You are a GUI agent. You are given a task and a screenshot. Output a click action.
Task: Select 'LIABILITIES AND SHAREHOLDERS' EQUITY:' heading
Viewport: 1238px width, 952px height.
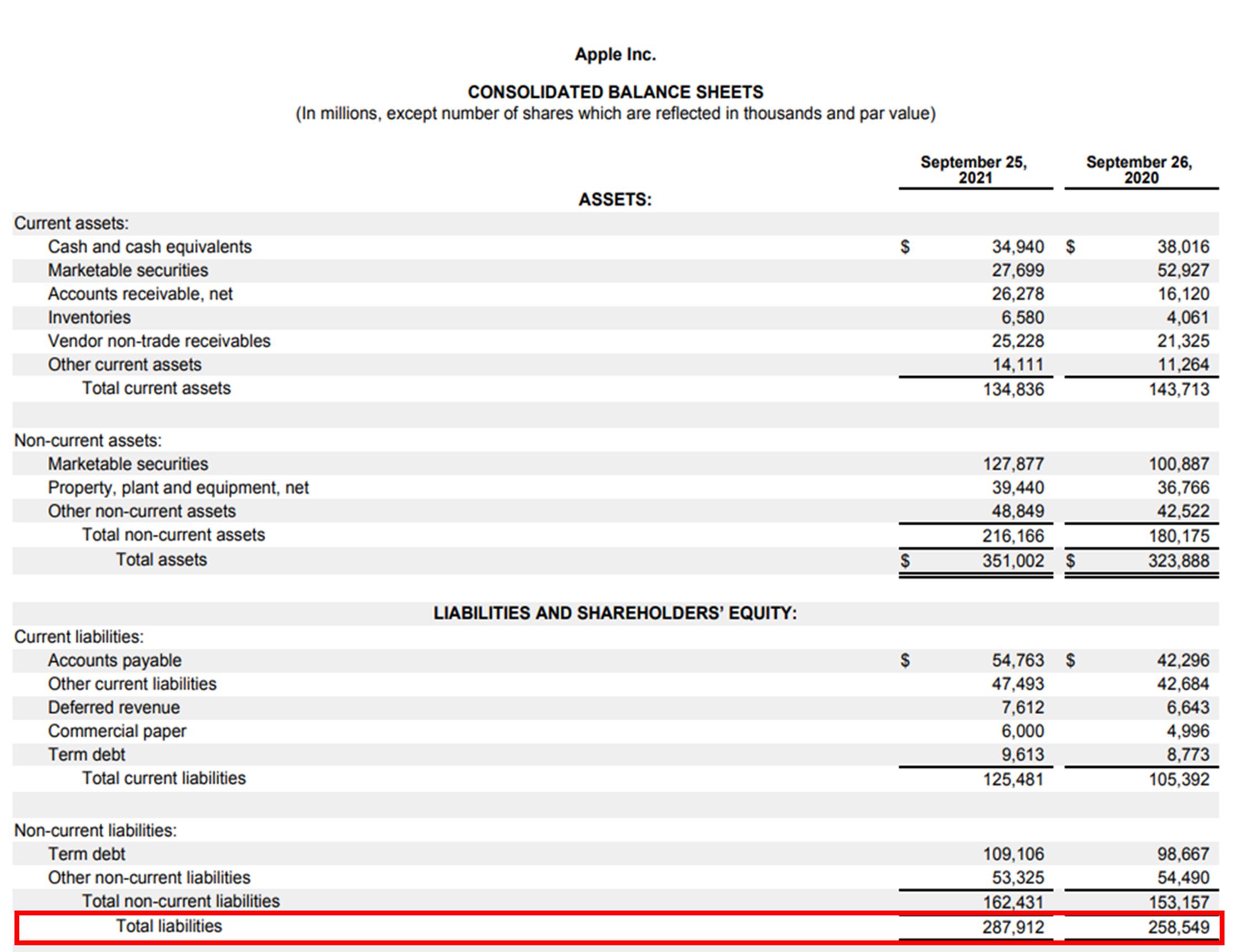[615, 613]
